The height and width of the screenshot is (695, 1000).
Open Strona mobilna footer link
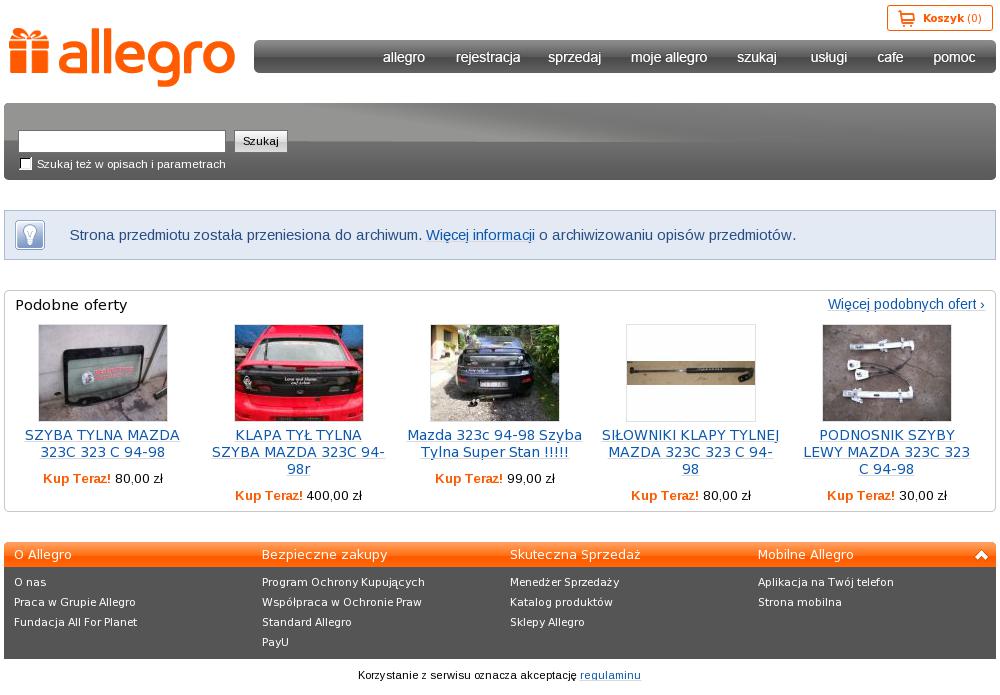click(x=800, y=603)
